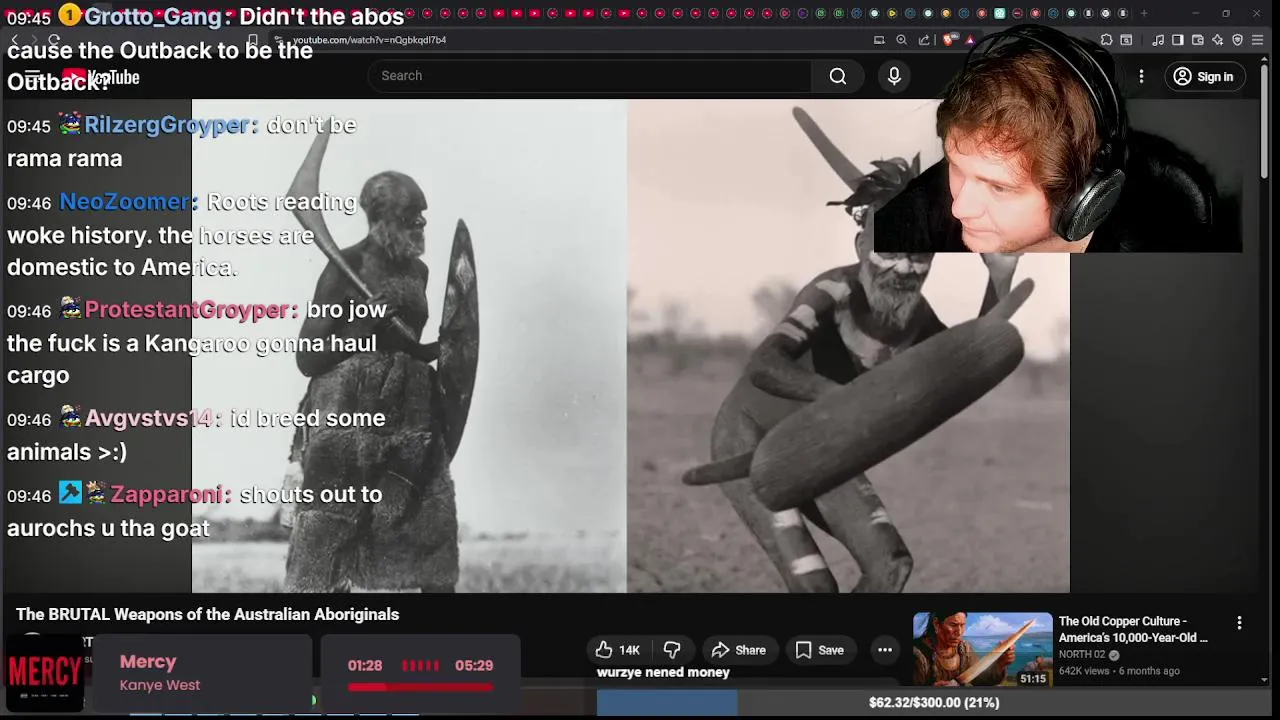Viewport: 1280px width, 720px height.
Task: Open the Brave Shields lion icon
Action: pyautogui.click(x=948, y=40)
